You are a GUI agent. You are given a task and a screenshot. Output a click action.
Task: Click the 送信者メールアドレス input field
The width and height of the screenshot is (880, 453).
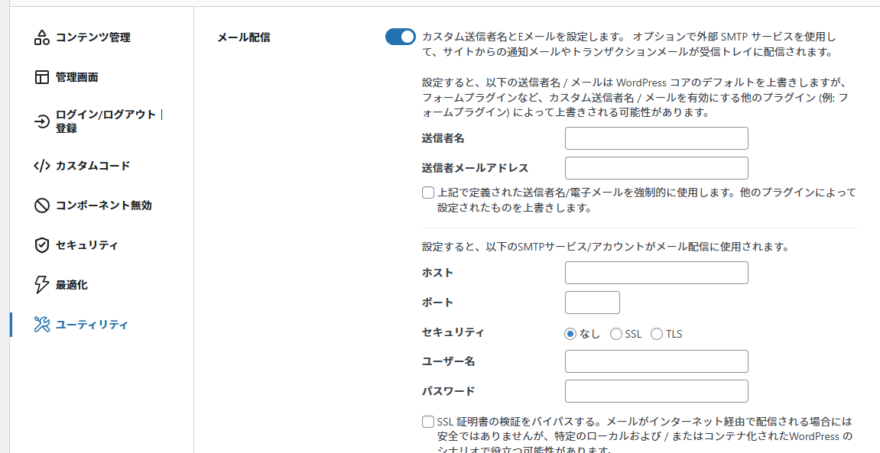tap(656, 168)
